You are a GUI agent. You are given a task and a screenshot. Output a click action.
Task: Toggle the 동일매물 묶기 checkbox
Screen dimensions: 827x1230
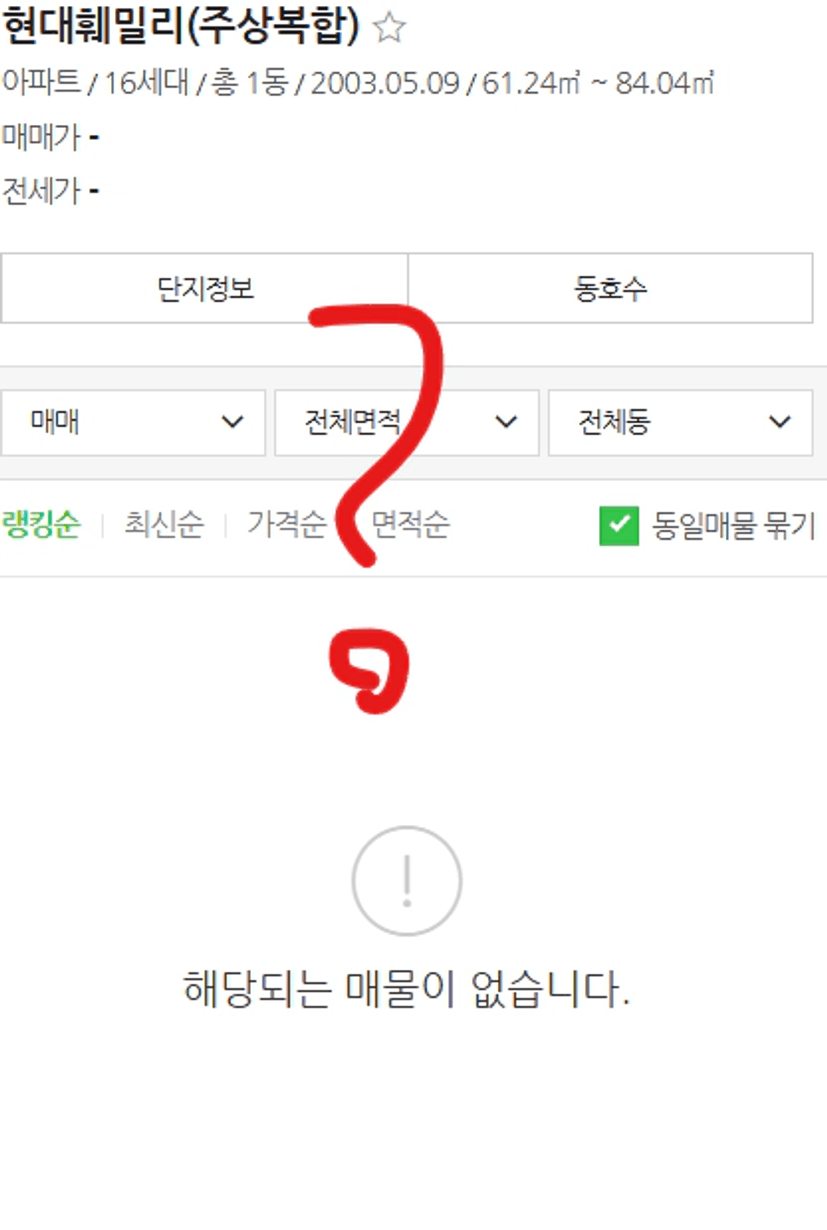pyautogui.click(x=619, y=525)
